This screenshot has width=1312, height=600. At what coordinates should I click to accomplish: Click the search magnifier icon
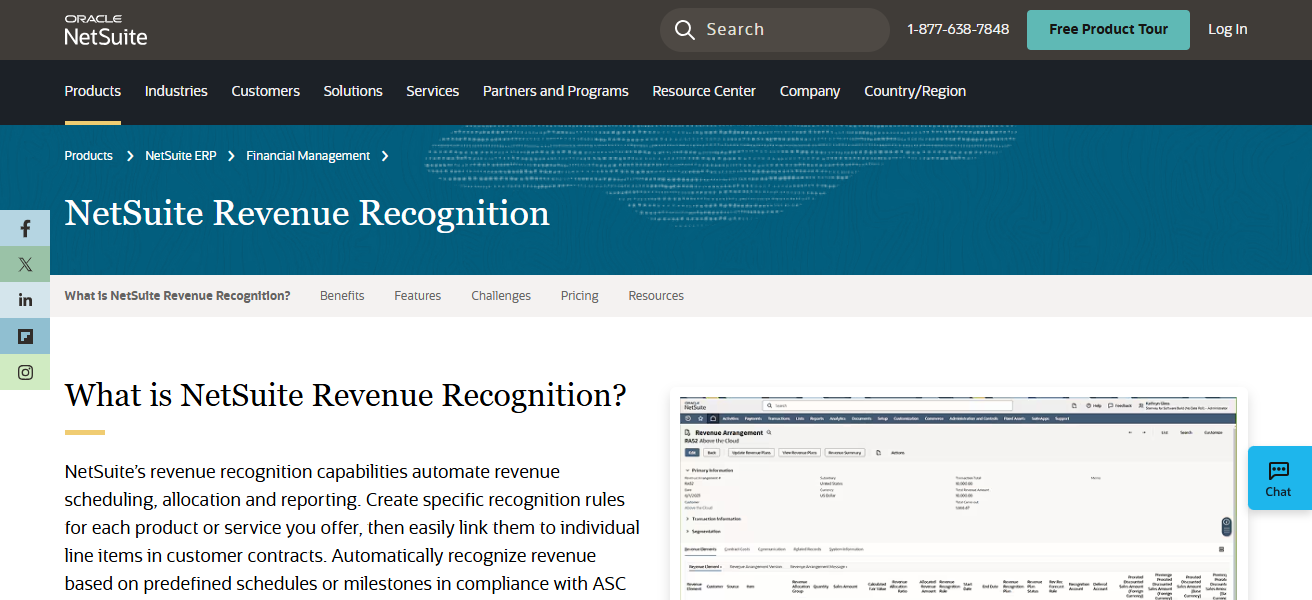pyautogui.click(x=685, y=29)
